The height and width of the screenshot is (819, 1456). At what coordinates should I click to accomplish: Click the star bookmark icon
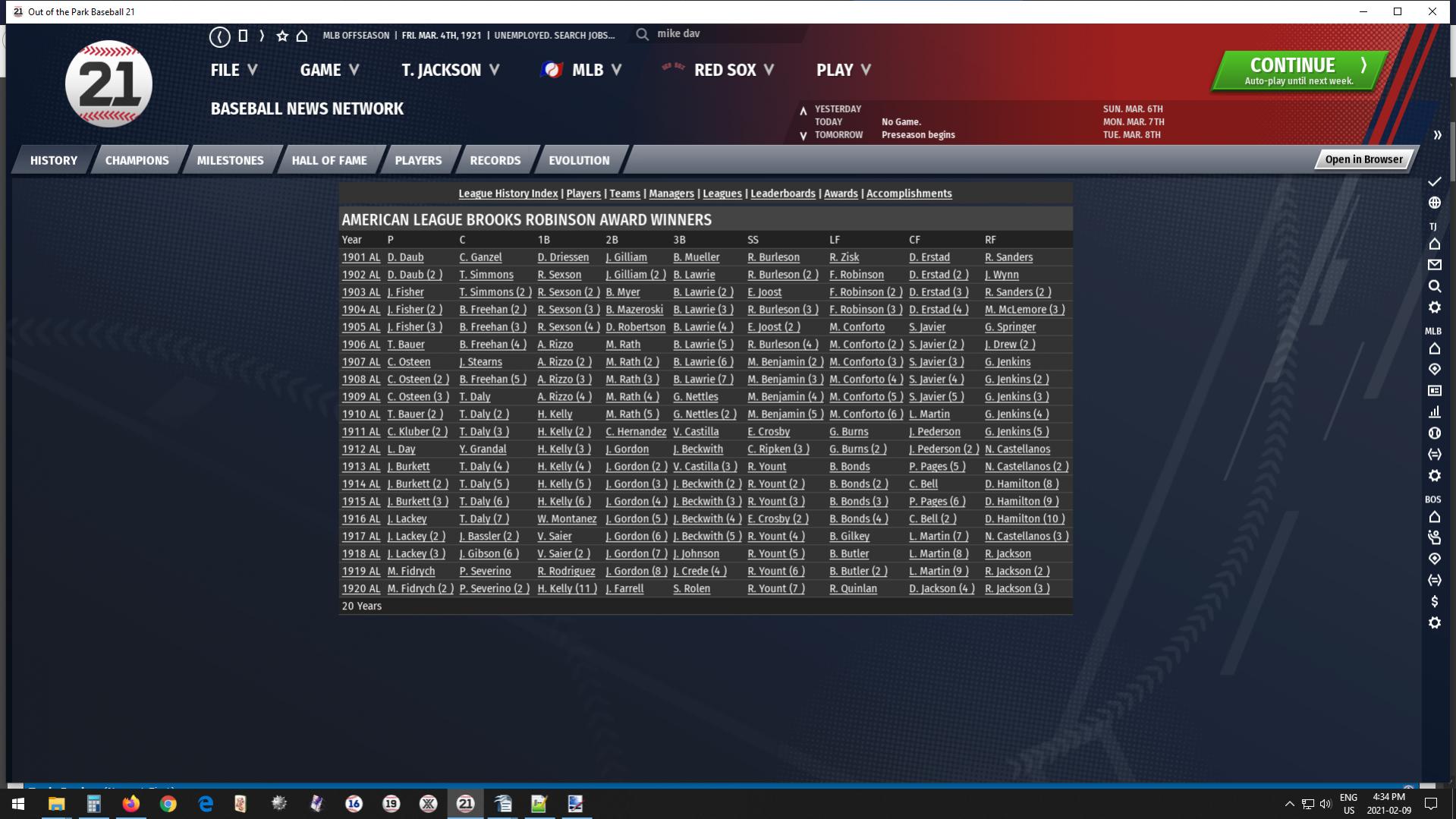282,36
